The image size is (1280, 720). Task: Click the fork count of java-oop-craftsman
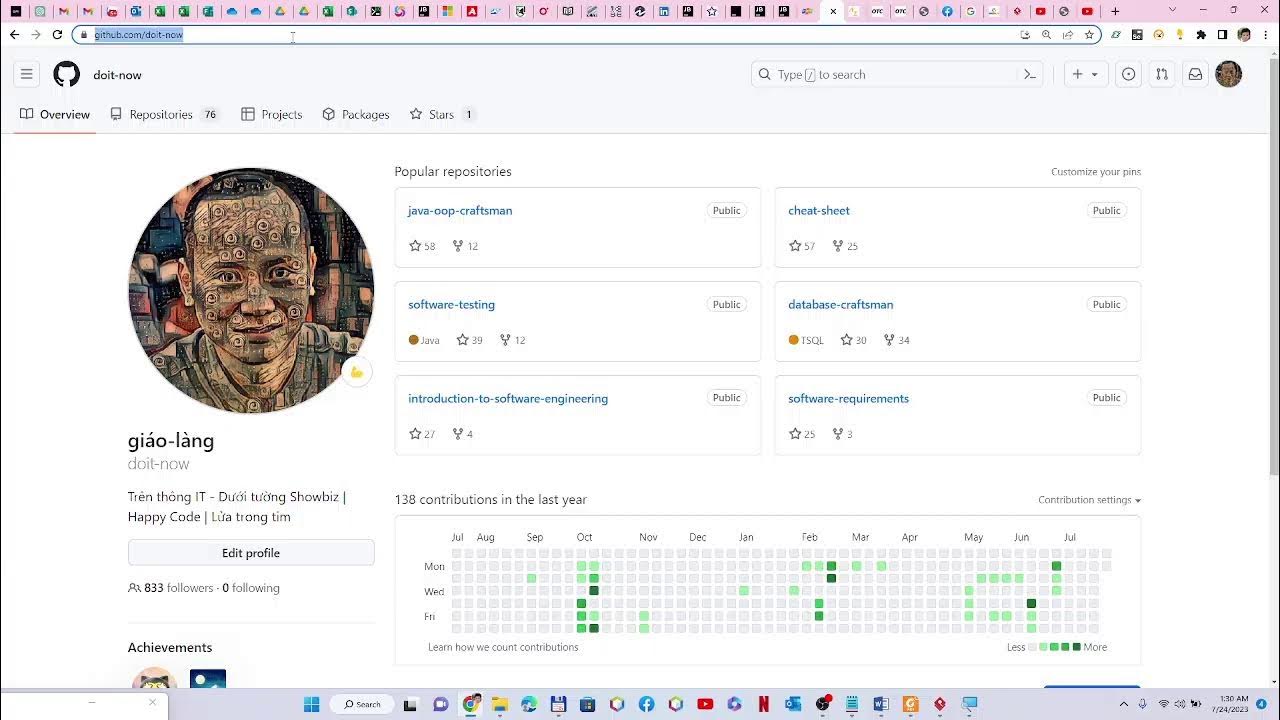coord(465,246)
